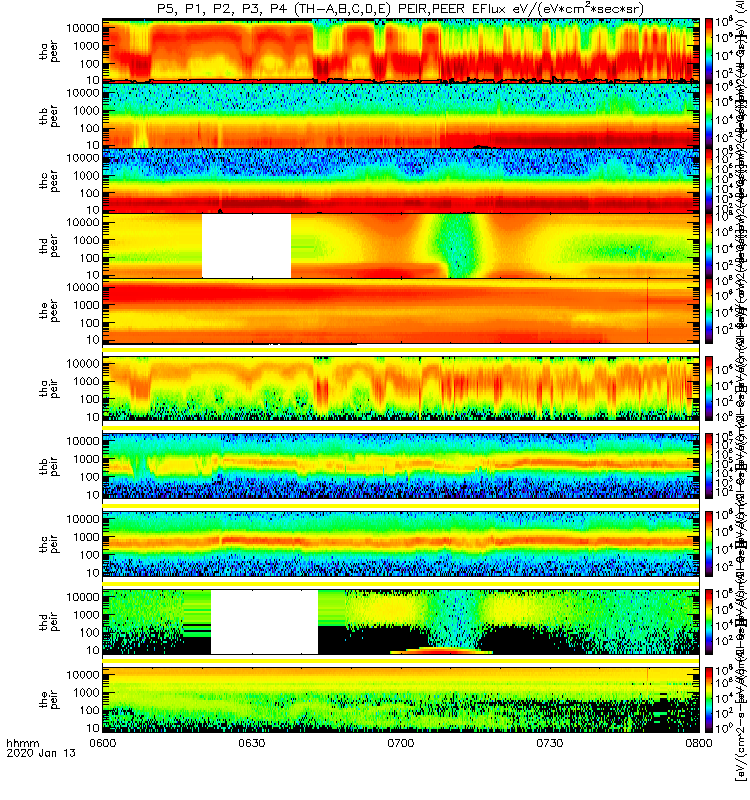The height and width of the screenshot is (800, 750).
Task: Click the vertical red line near 0750 in the peer
Action: 647,310
